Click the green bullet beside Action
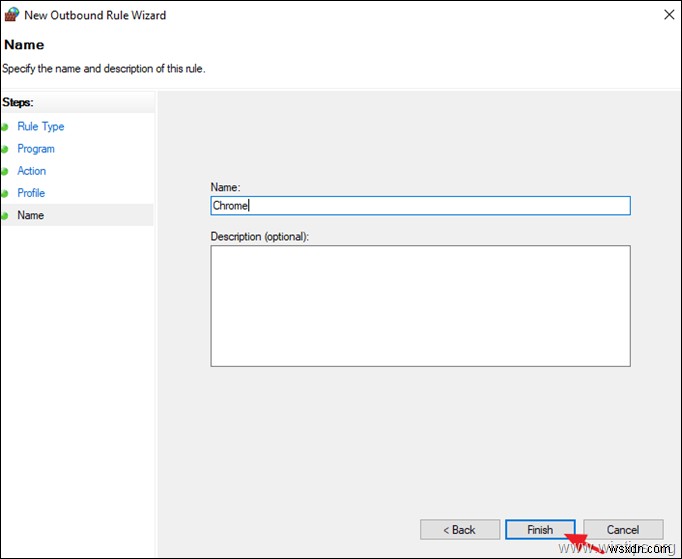Viewport: 682px width, 559px height. click(x=5, y=172)
